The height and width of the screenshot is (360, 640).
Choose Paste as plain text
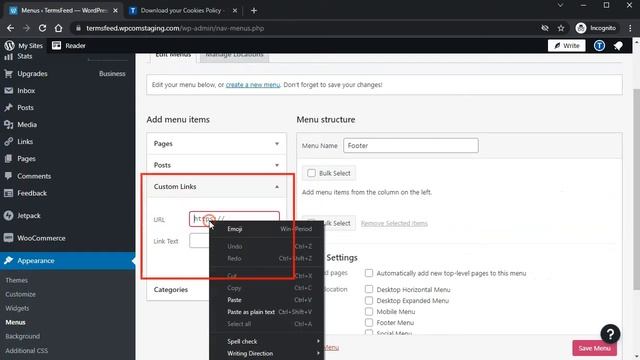267,312
